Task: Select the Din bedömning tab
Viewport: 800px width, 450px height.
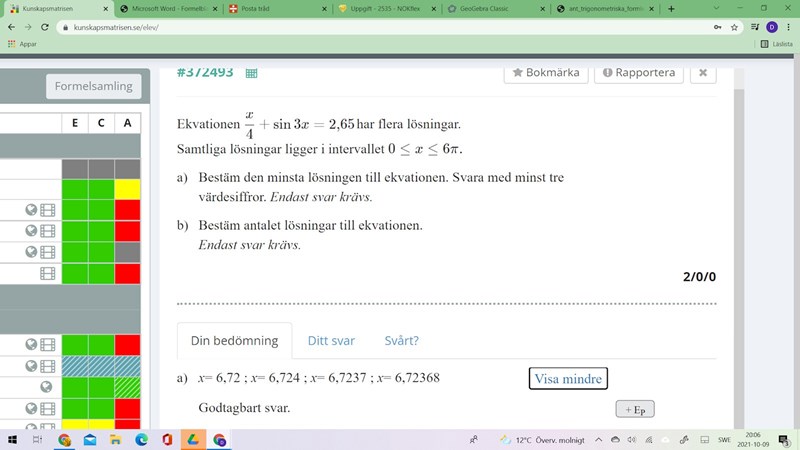Action: point(234,340)
